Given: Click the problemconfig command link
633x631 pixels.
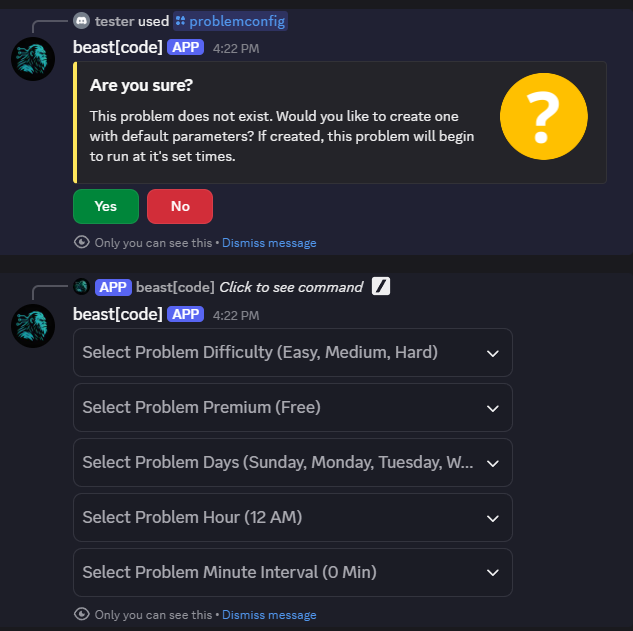Looking at the screenshot, I should [237, 21].
